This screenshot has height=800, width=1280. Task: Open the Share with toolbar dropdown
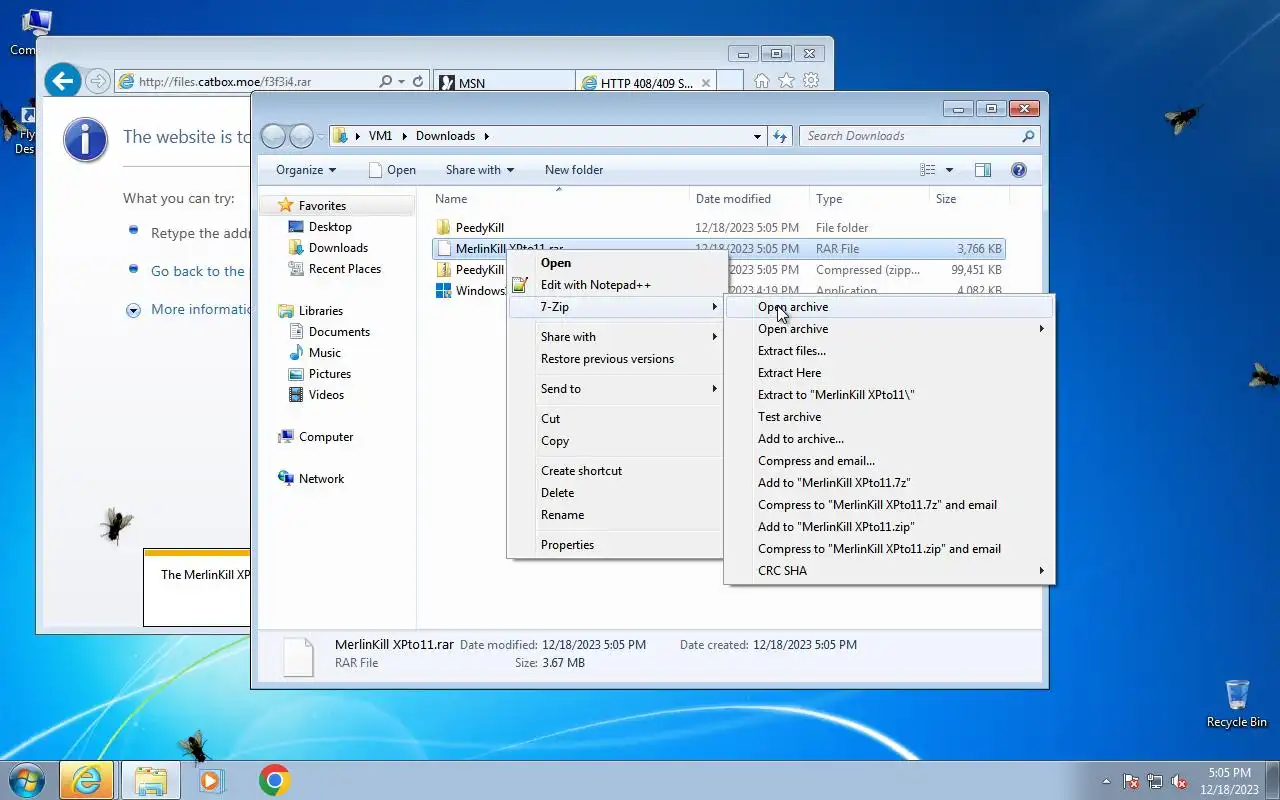click(479, 170)
